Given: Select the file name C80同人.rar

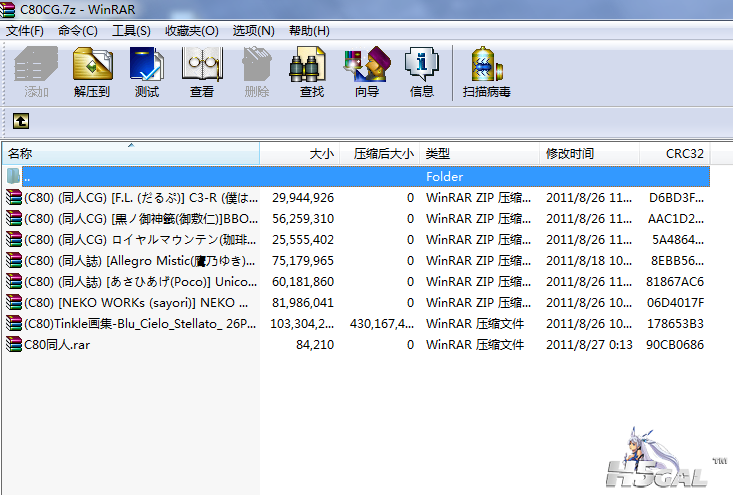Looking at the screenshot, I should [x=57, y=345].
